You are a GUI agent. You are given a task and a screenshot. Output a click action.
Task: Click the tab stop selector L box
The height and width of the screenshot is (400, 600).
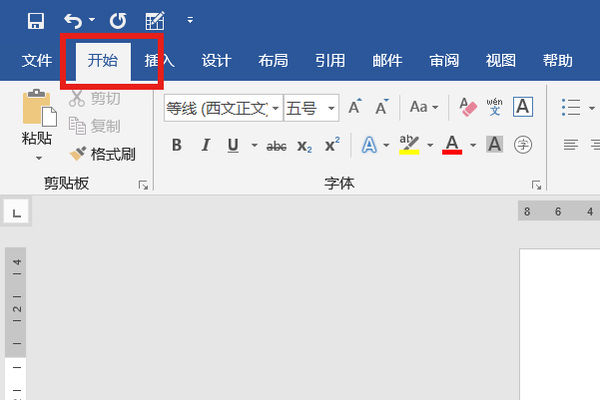point(16,211)
